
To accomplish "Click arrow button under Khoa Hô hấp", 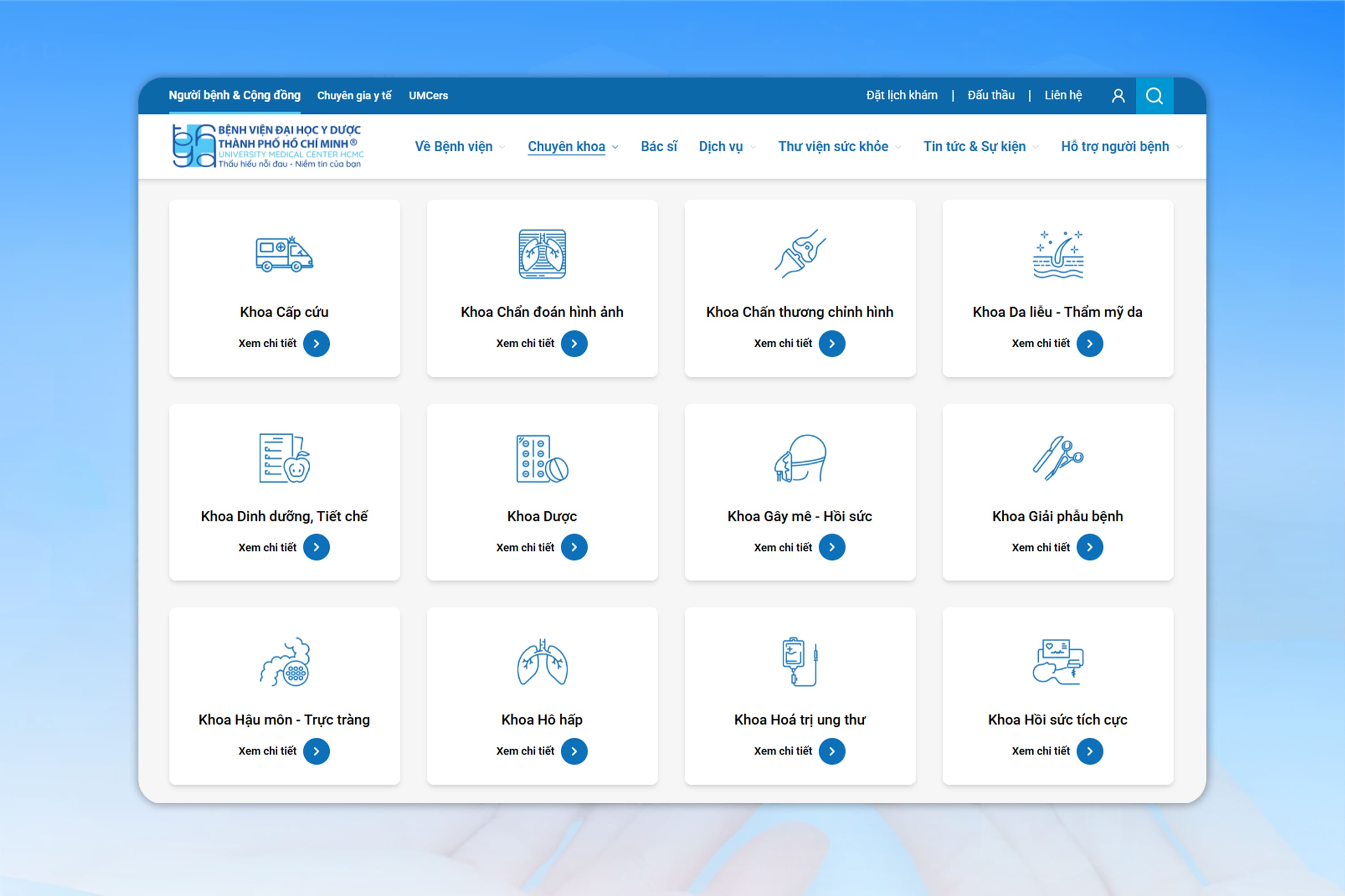I will point(573,751).
